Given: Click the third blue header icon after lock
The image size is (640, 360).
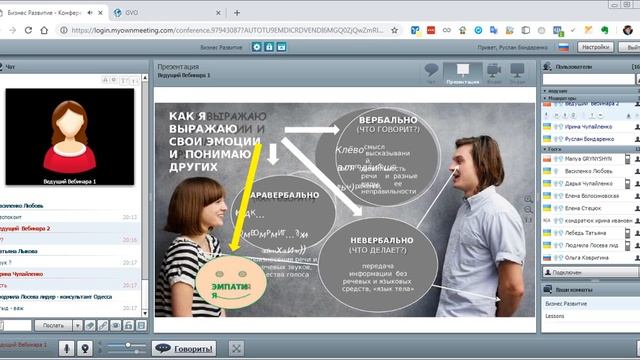Looking at the screenshot, I should [x=281, y=47].
